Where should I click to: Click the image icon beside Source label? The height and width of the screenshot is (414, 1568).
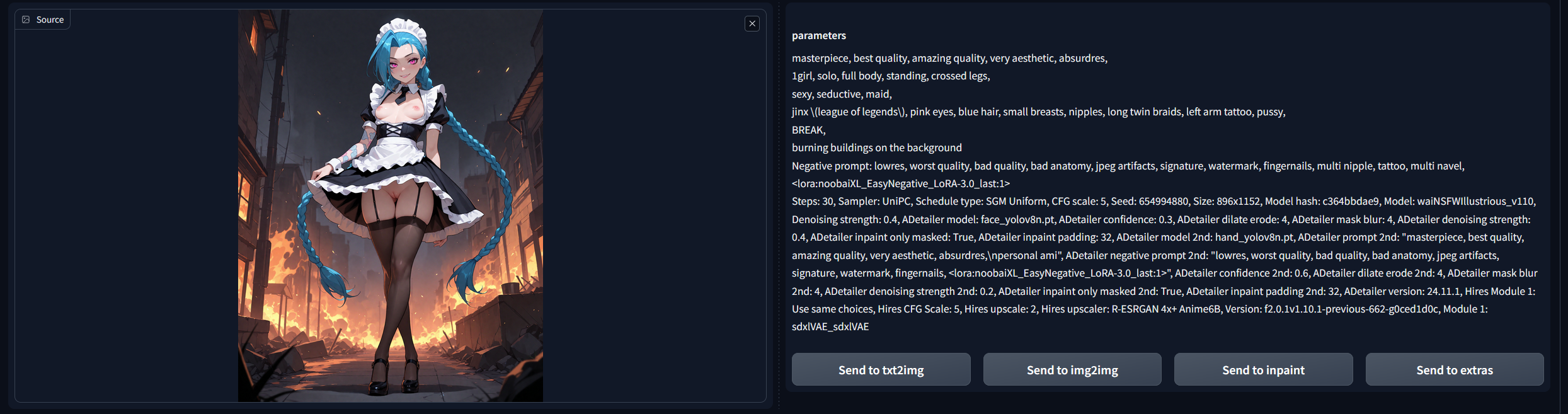(x=26, y=20)
